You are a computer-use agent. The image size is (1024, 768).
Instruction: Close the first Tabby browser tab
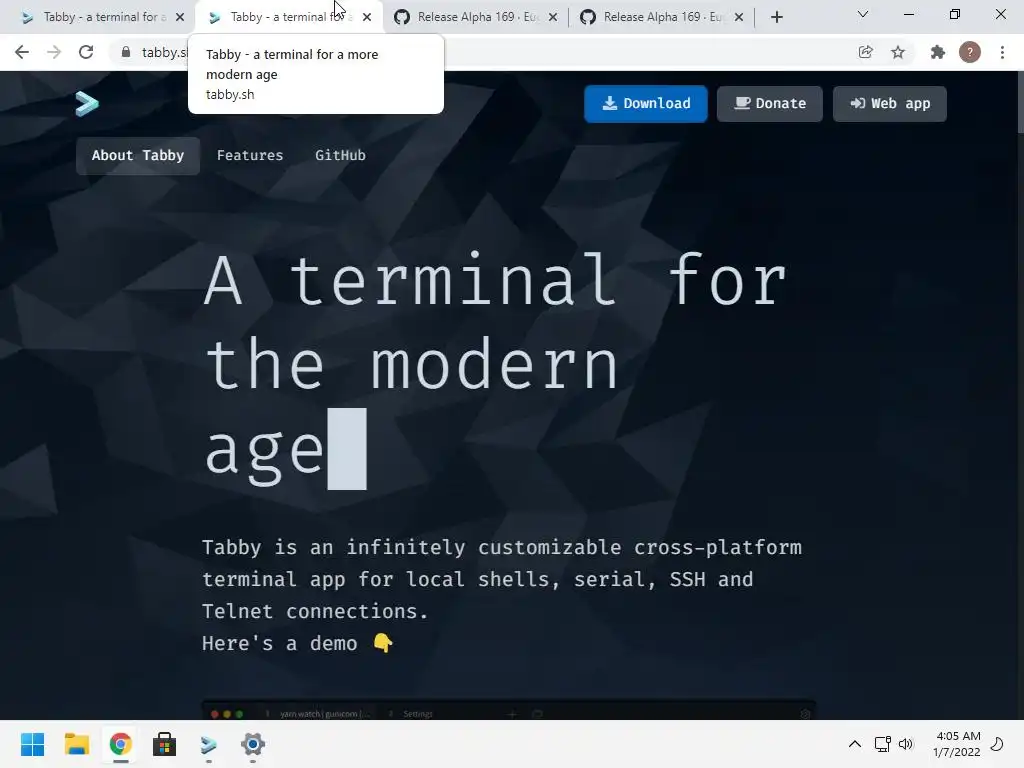pyautogui.click(x=180, y=17)
